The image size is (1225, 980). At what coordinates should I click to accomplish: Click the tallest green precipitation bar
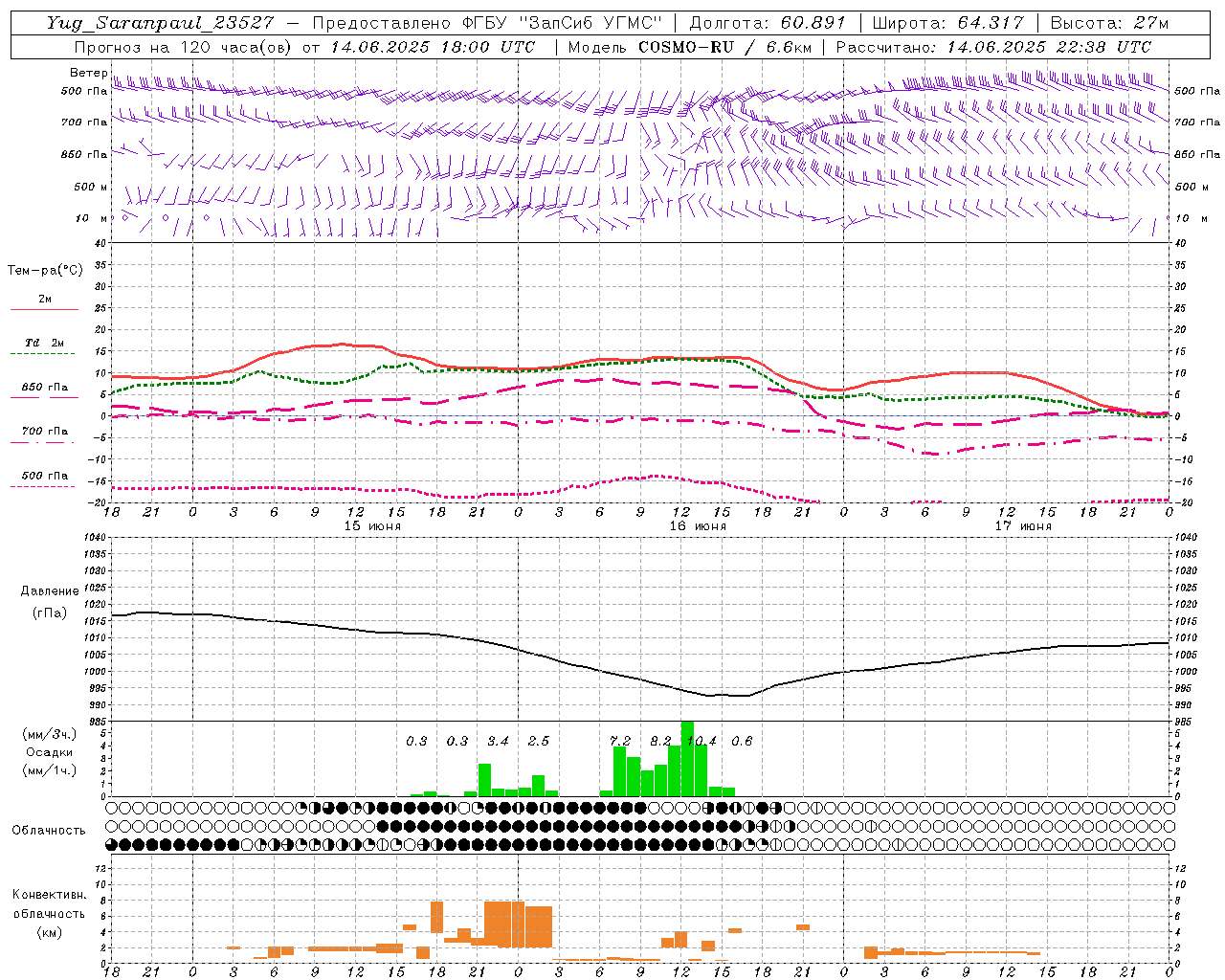687,758
